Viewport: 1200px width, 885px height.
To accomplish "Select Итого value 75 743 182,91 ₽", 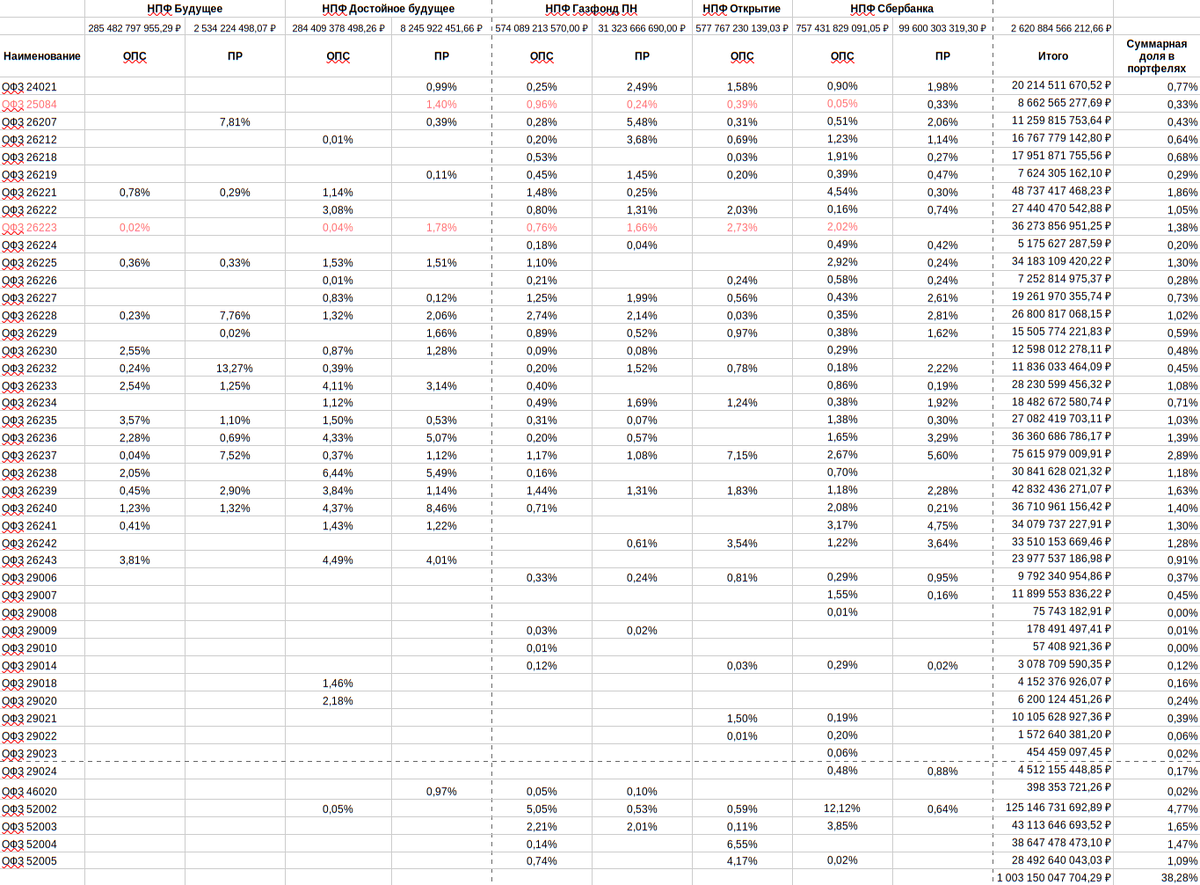I will click(1070, 612).
